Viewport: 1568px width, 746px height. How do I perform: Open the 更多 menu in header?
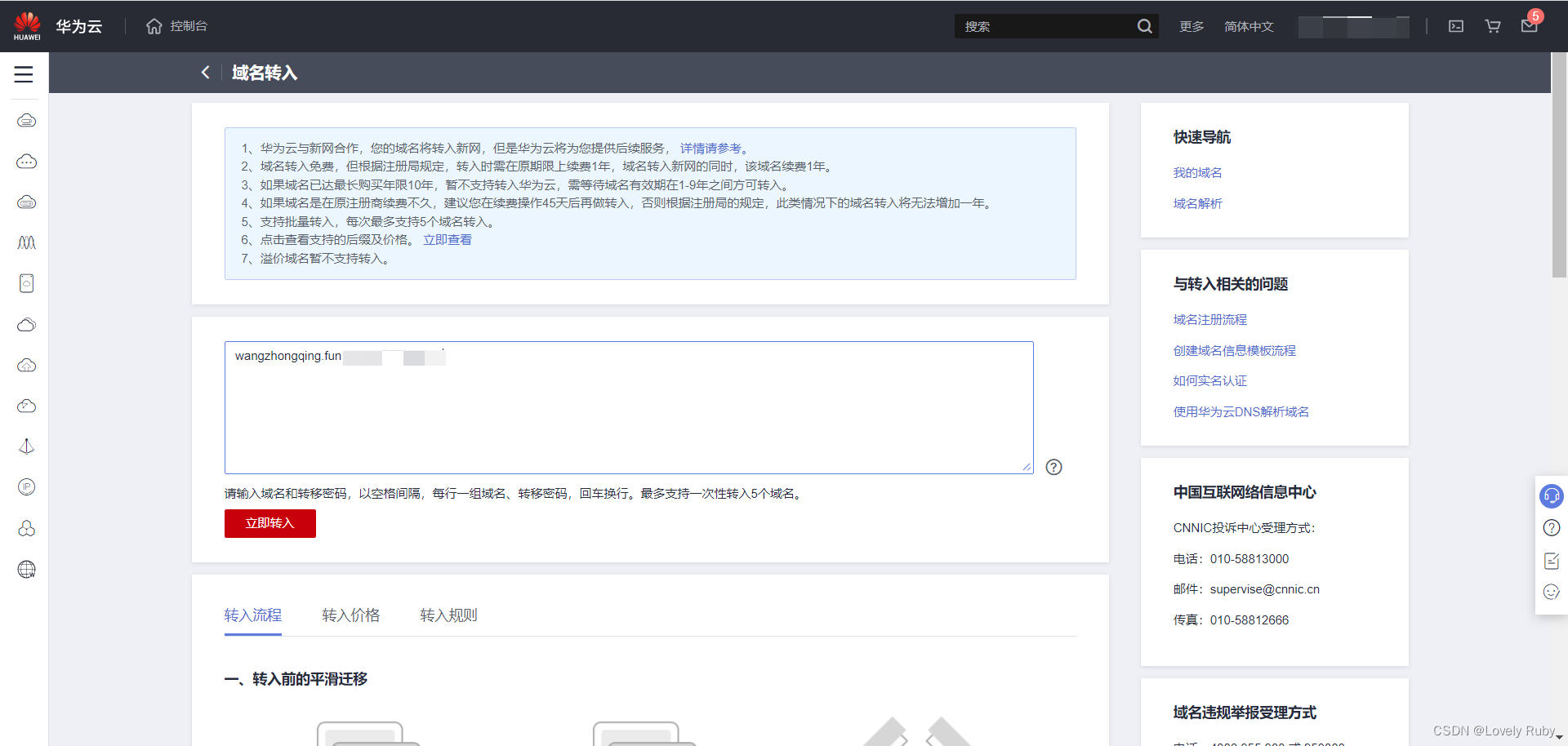tap(1192, 26)
